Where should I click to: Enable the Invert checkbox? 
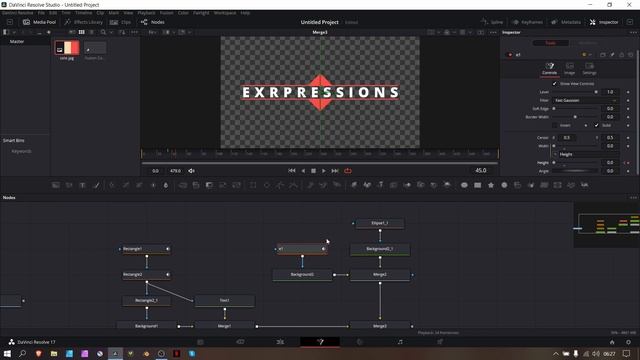tap(554, 125)
